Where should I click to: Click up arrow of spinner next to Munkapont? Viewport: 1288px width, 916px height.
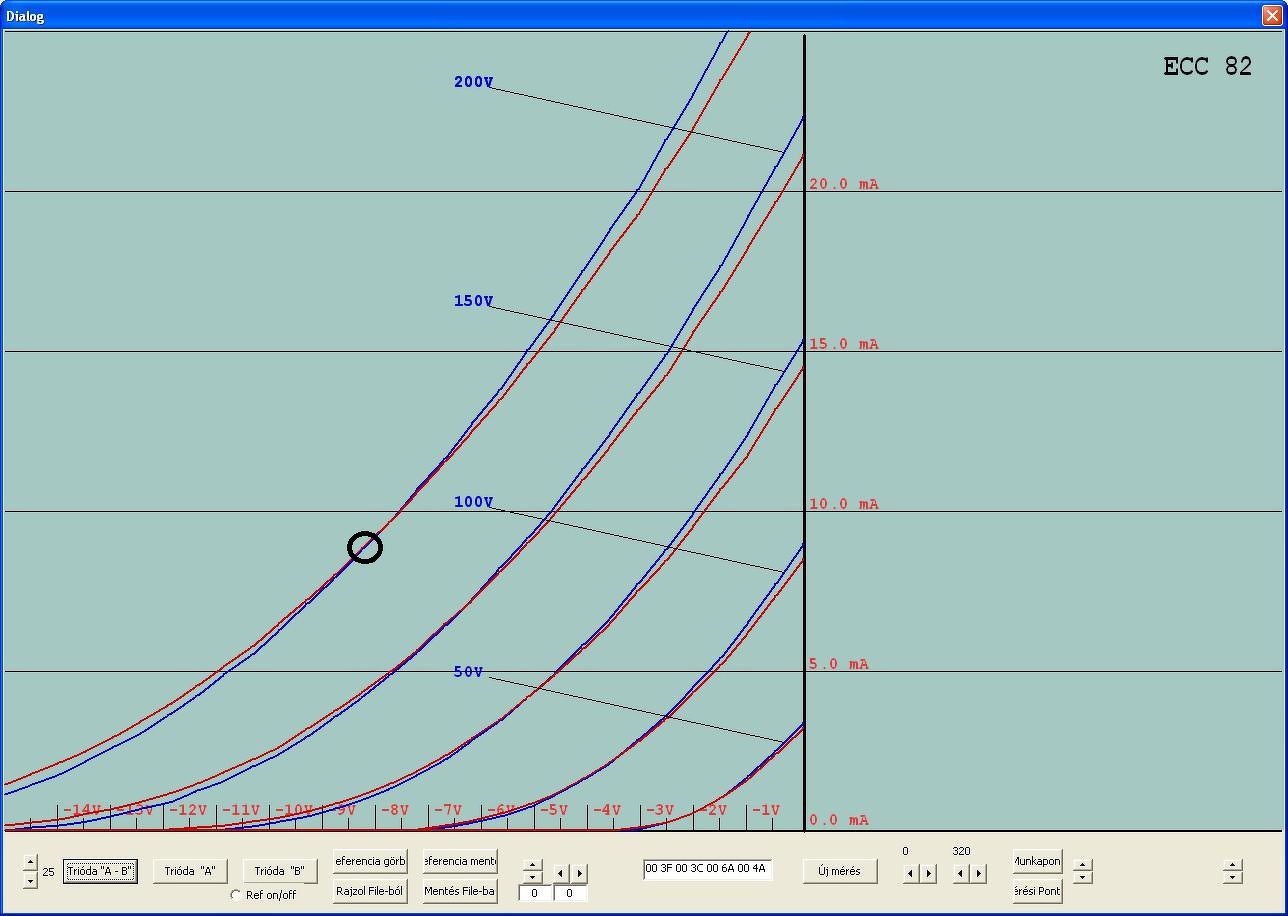pyautogui.click(x=1082, y=865)
